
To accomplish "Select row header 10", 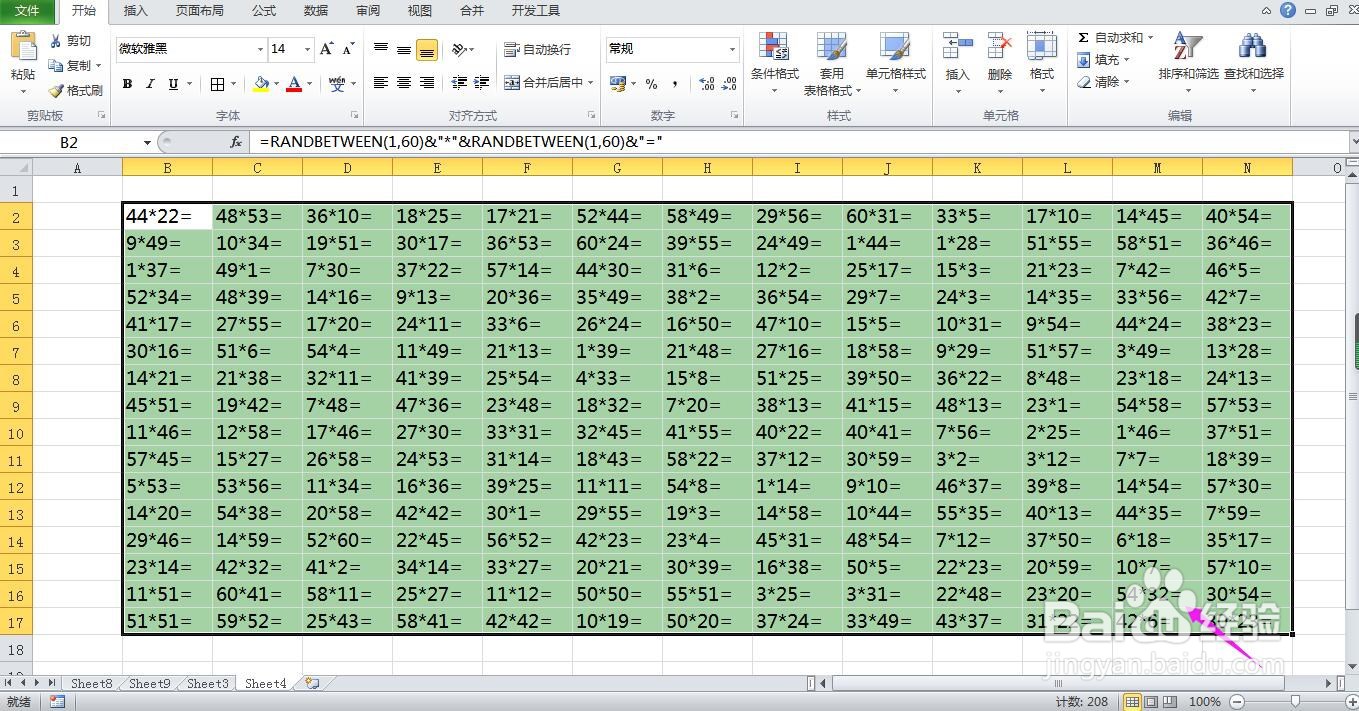I will coord(16,434).
